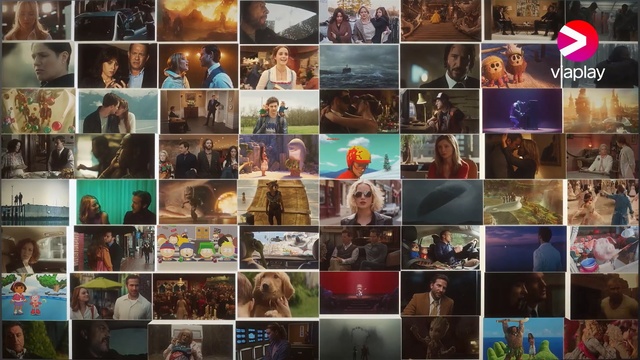Open the pink stuffed toys thumbnail

604,249
